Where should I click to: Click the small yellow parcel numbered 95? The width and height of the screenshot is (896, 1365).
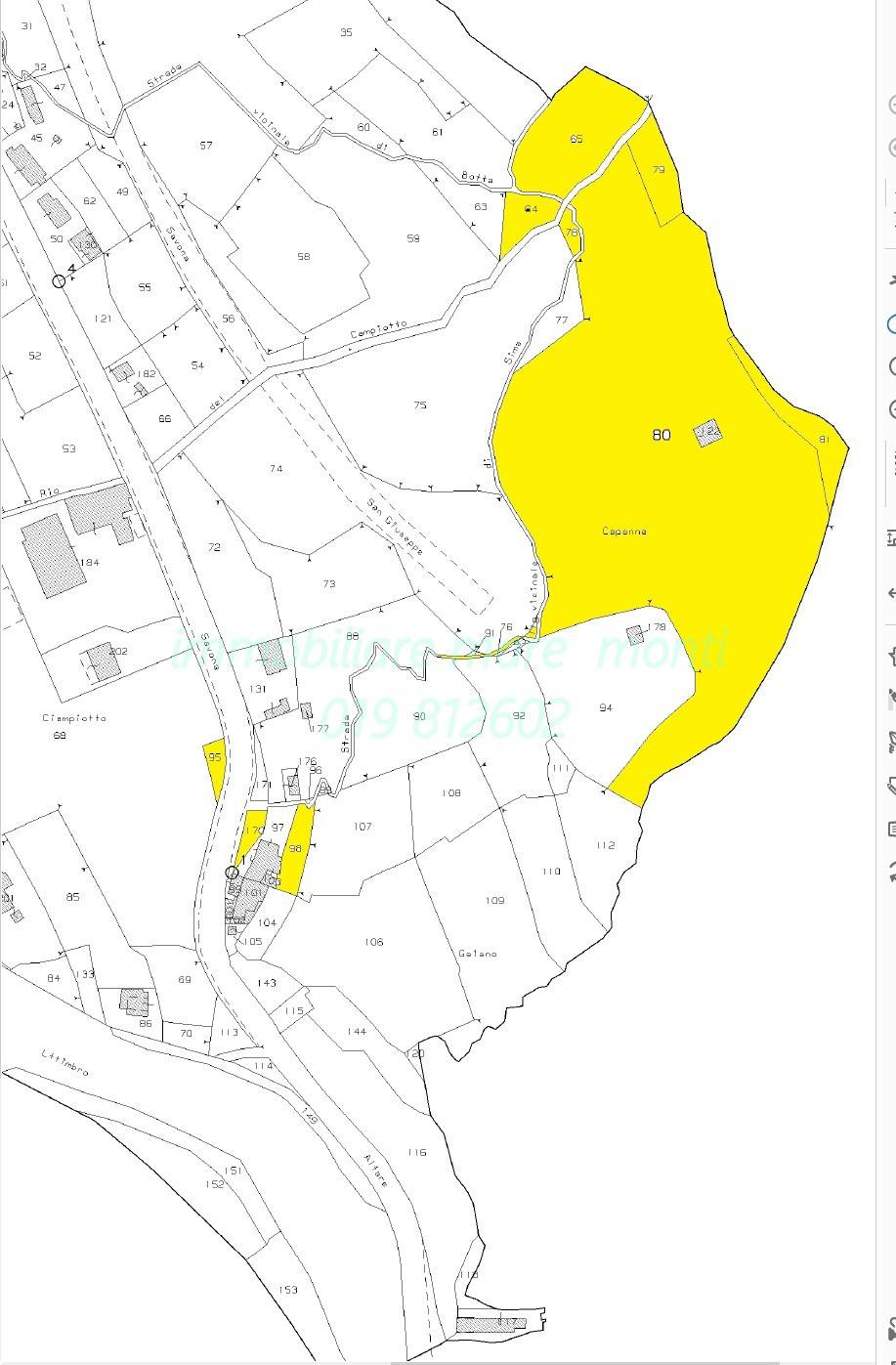pos(215,764)
